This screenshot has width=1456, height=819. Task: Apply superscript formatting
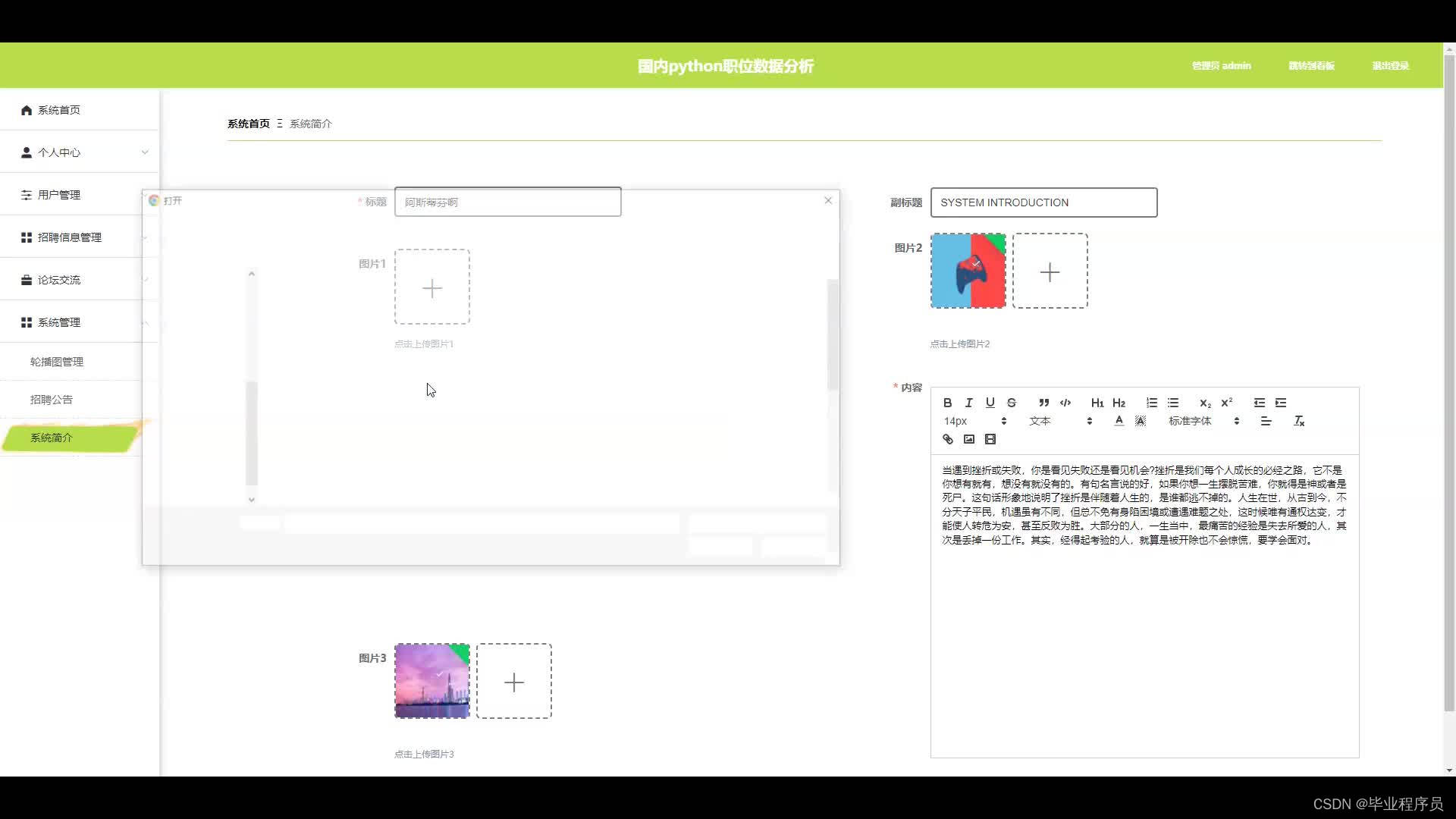coord(1226,403)
